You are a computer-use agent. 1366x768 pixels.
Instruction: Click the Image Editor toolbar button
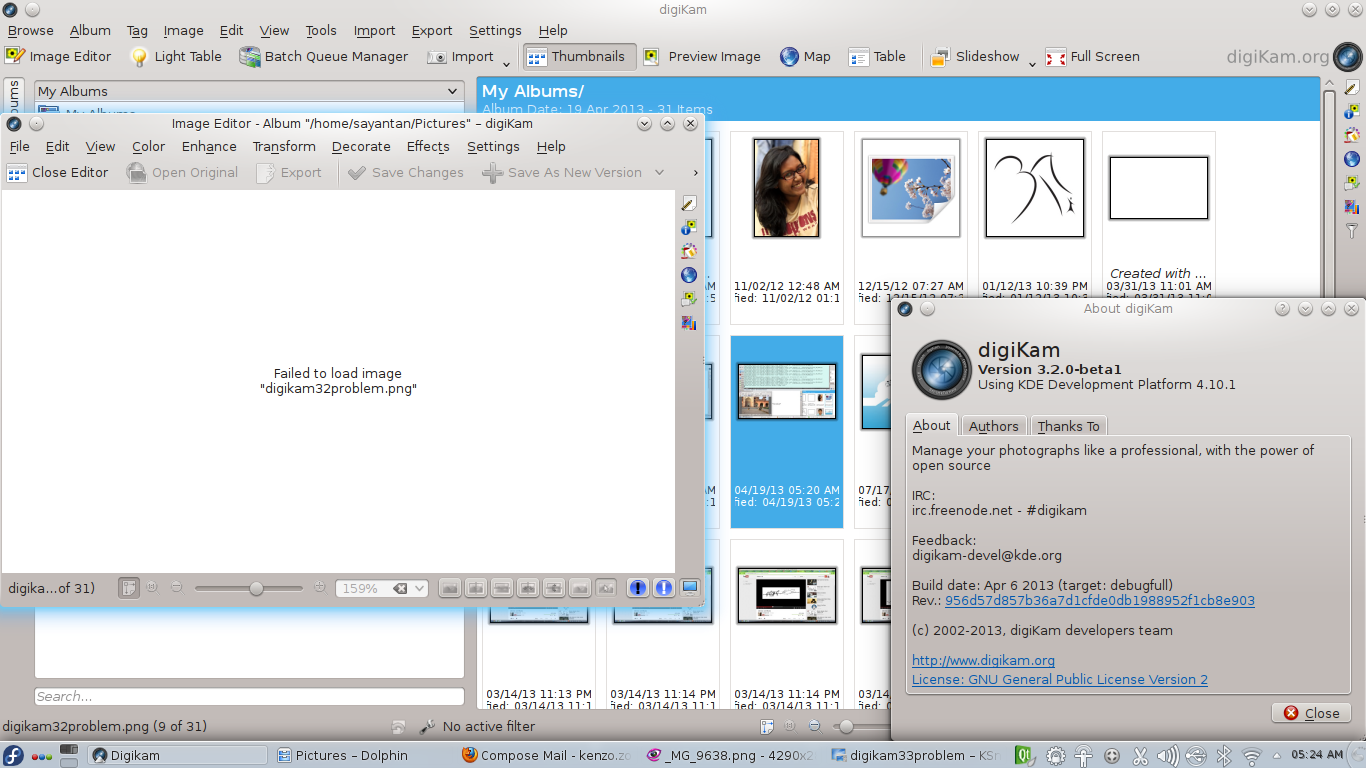[58, 57]
